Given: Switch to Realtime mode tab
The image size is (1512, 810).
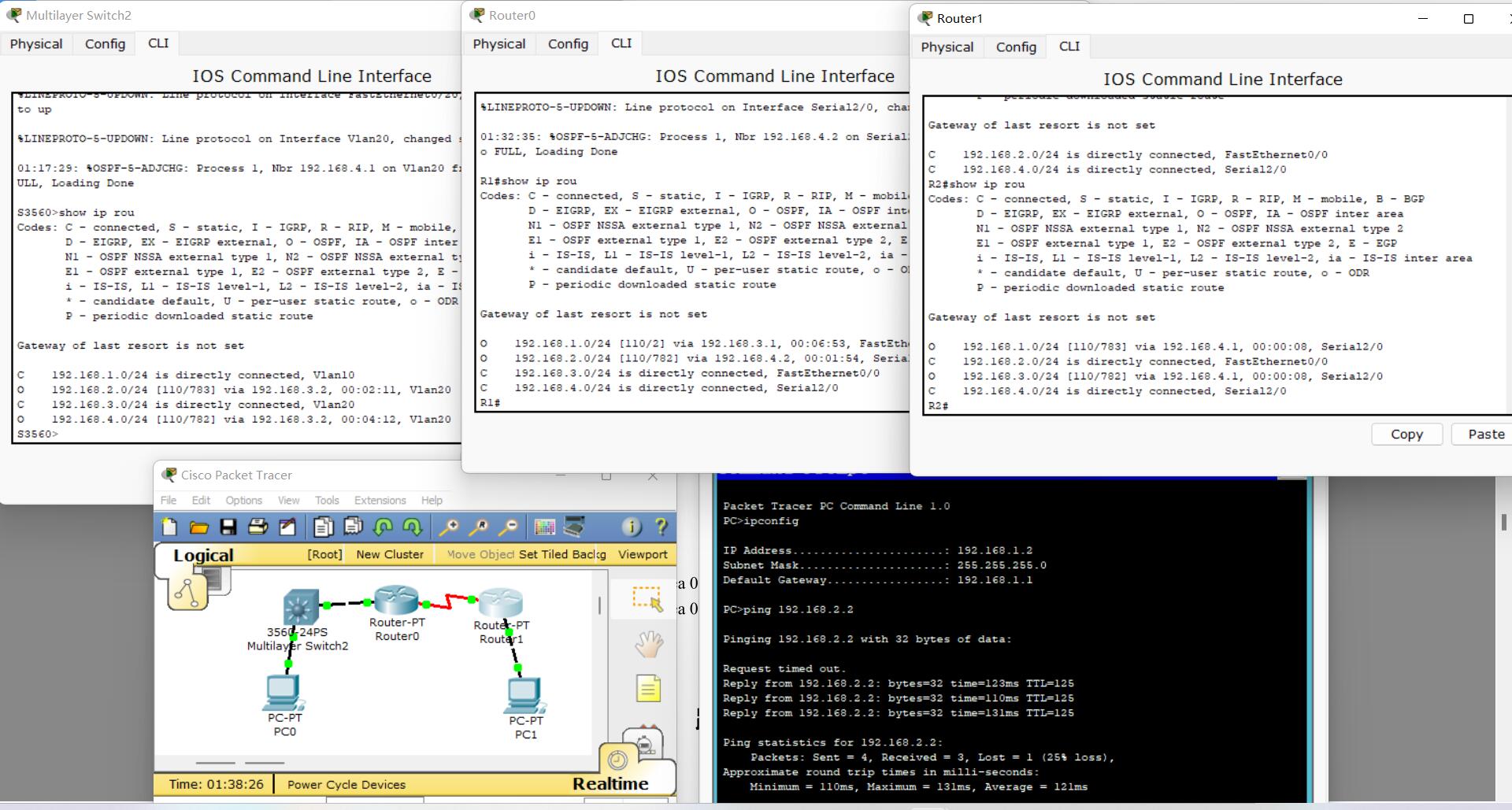Looking at the screenshot, I should click(x=610, y=784).
